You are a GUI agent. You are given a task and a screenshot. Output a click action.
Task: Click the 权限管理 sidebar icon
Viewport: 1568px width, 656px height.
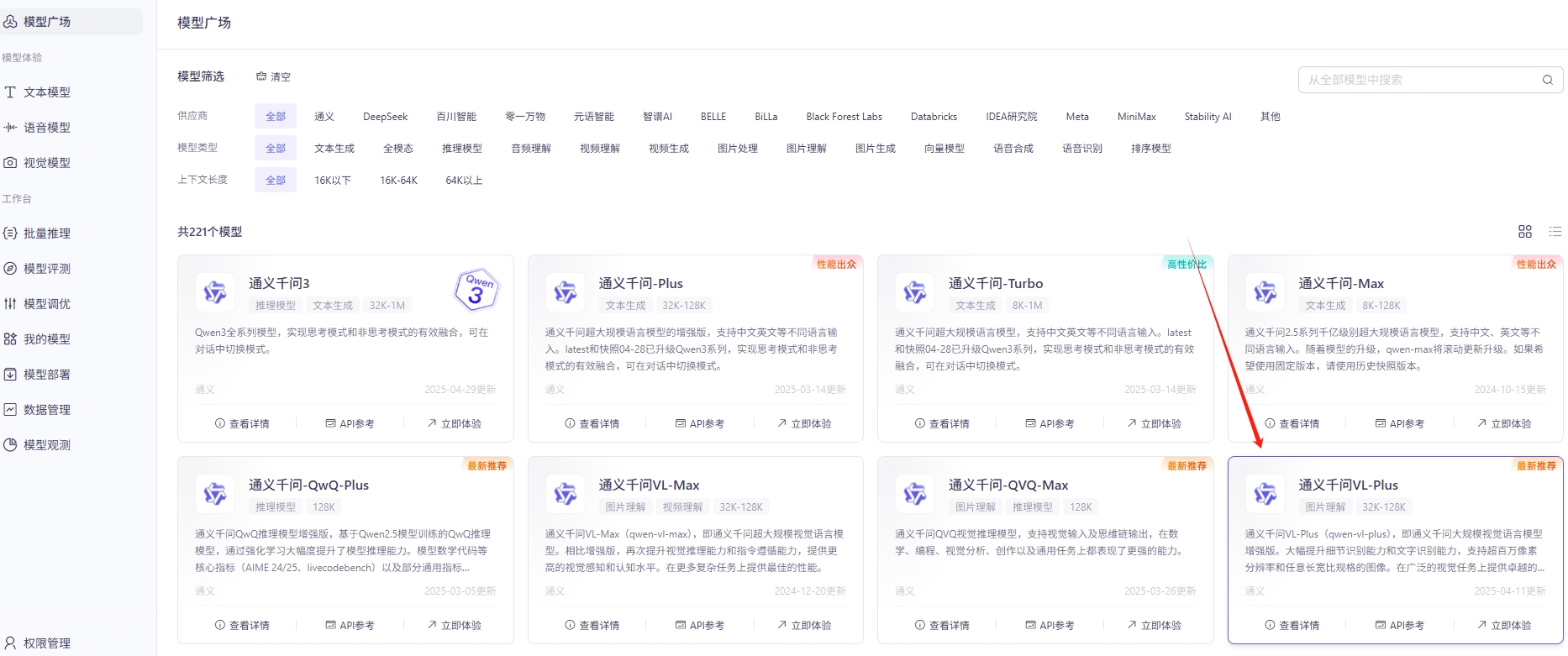[10, 643]
